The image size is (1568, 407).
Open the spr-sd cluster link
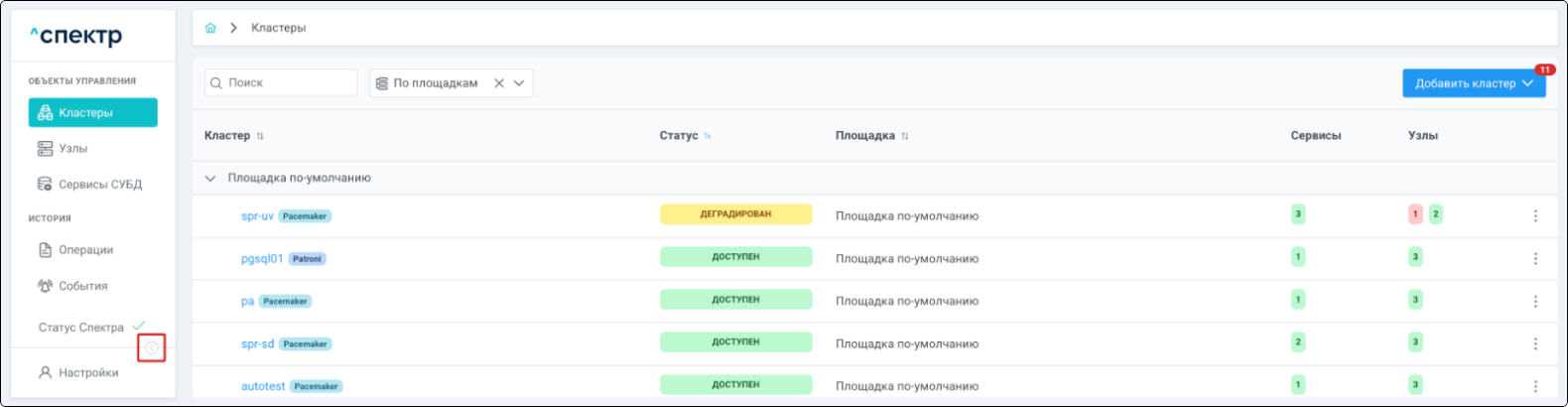pos(257,343)
